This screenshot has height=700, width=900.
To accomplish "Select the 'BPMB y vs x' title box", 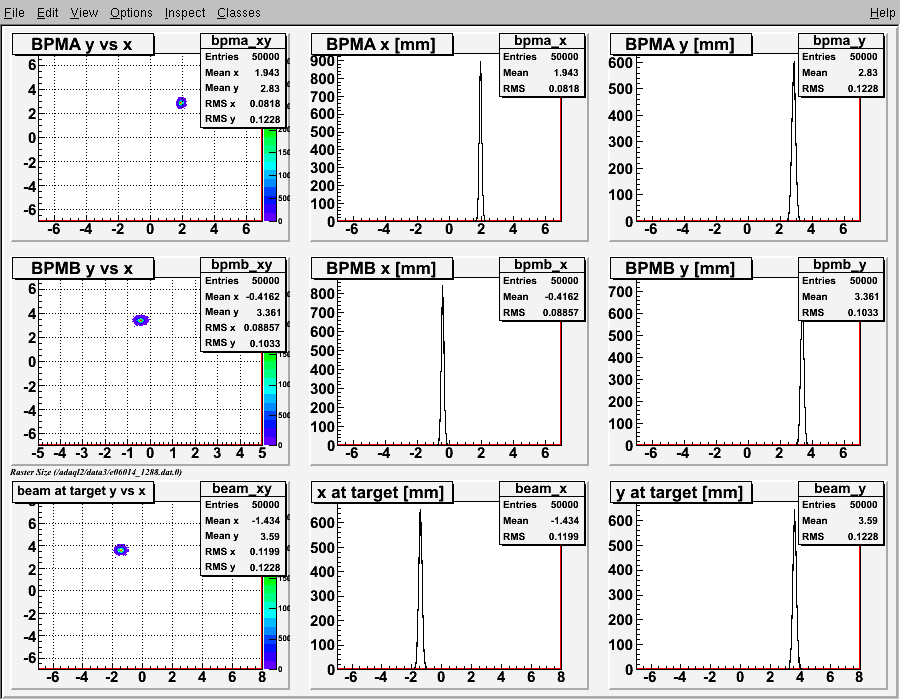I will pos(83,268).
